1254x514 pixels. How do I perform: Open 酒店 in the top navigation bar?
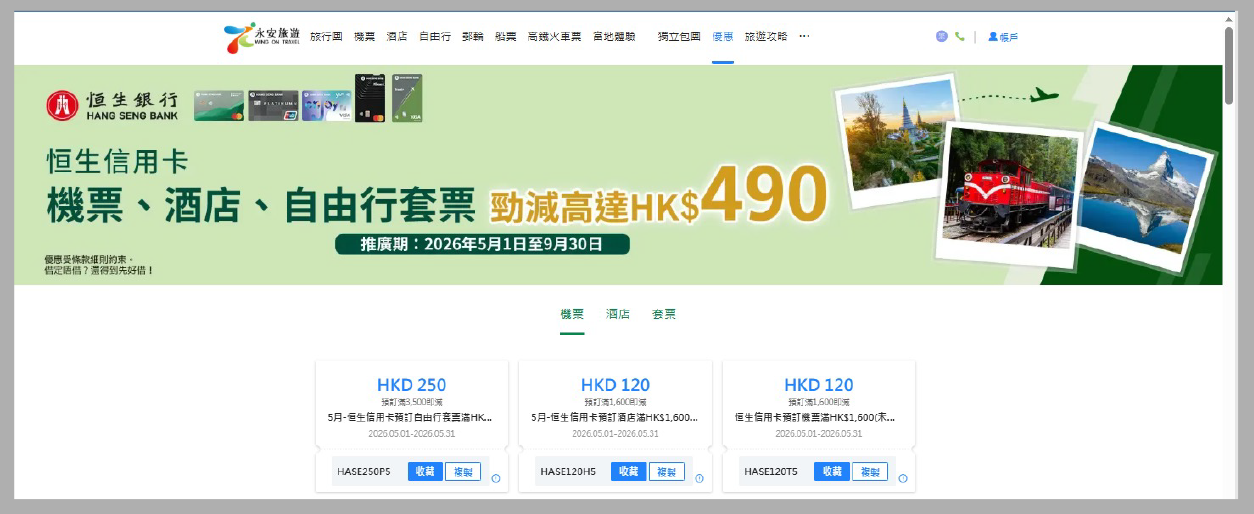point(397,36)
